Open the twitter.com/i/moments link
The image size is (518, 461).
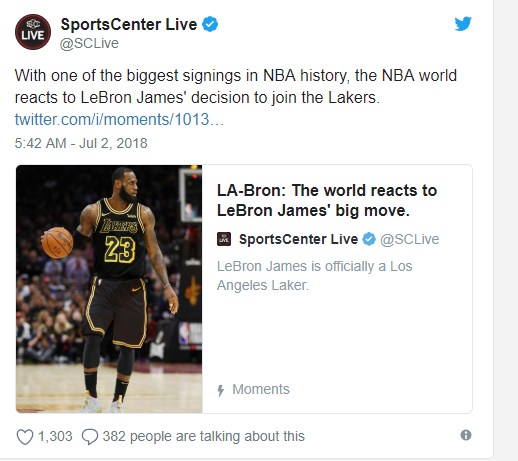[119, 119]
